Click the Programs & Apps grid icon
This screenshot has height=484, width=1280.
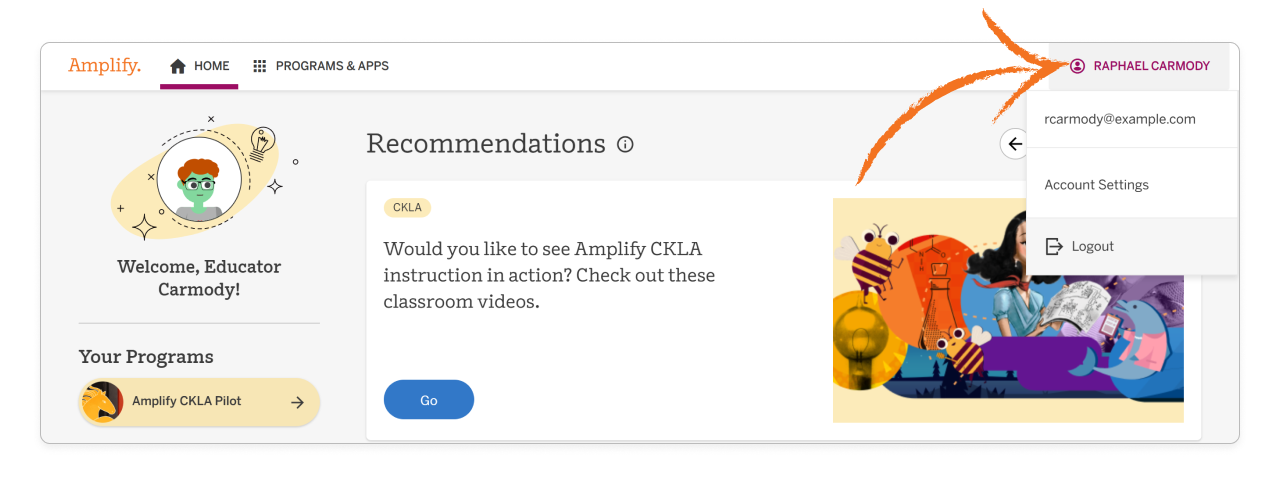tap(260, 66)
